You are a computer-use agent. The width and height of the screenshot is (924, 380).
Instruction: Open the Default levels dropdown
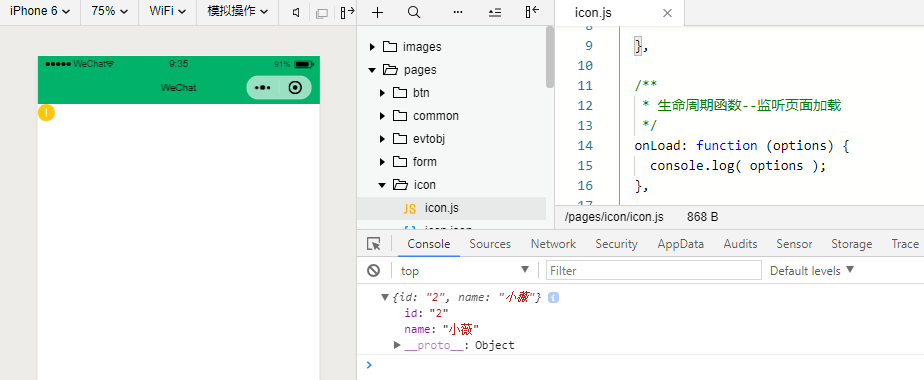coord(812,270)
